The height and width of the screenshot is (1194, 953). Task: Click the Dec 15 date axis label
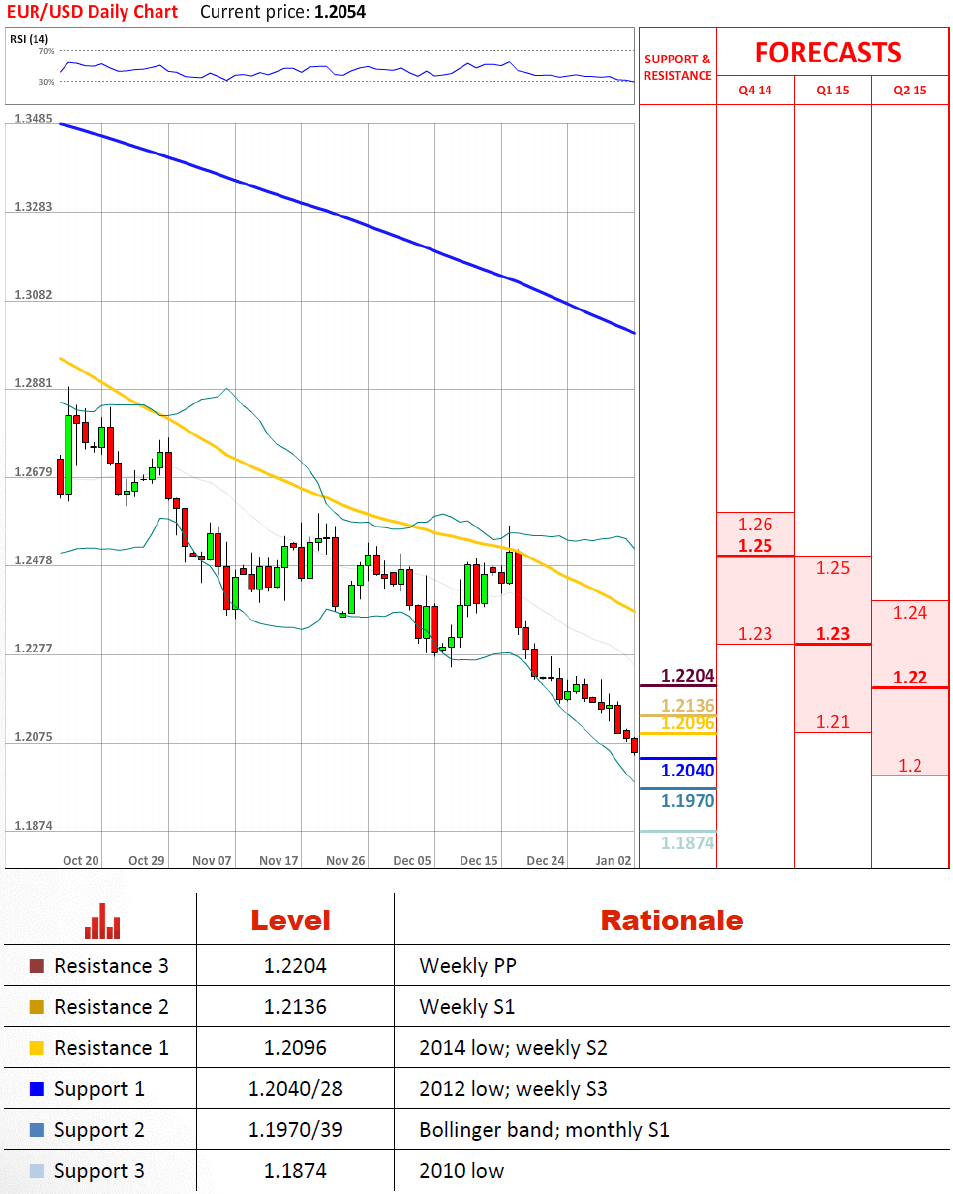tap(479, 860)
